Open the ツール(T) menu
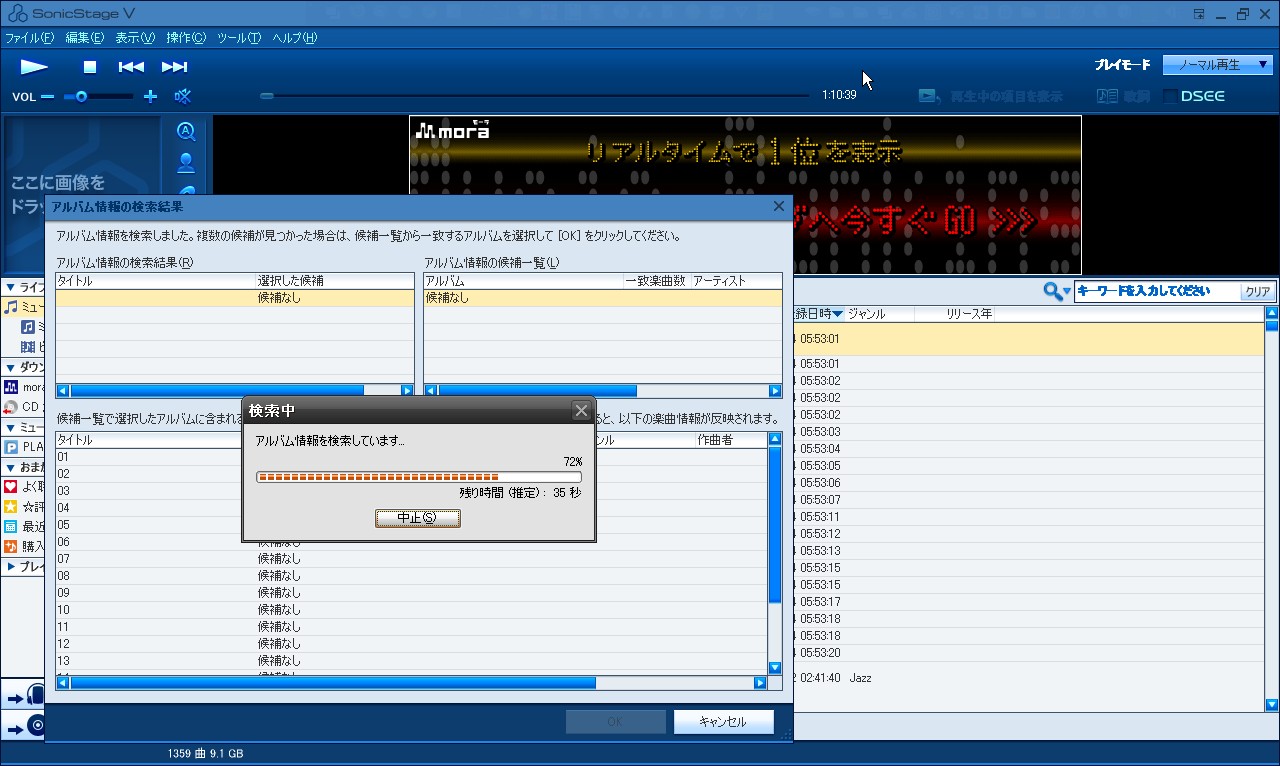 [239, 38]
